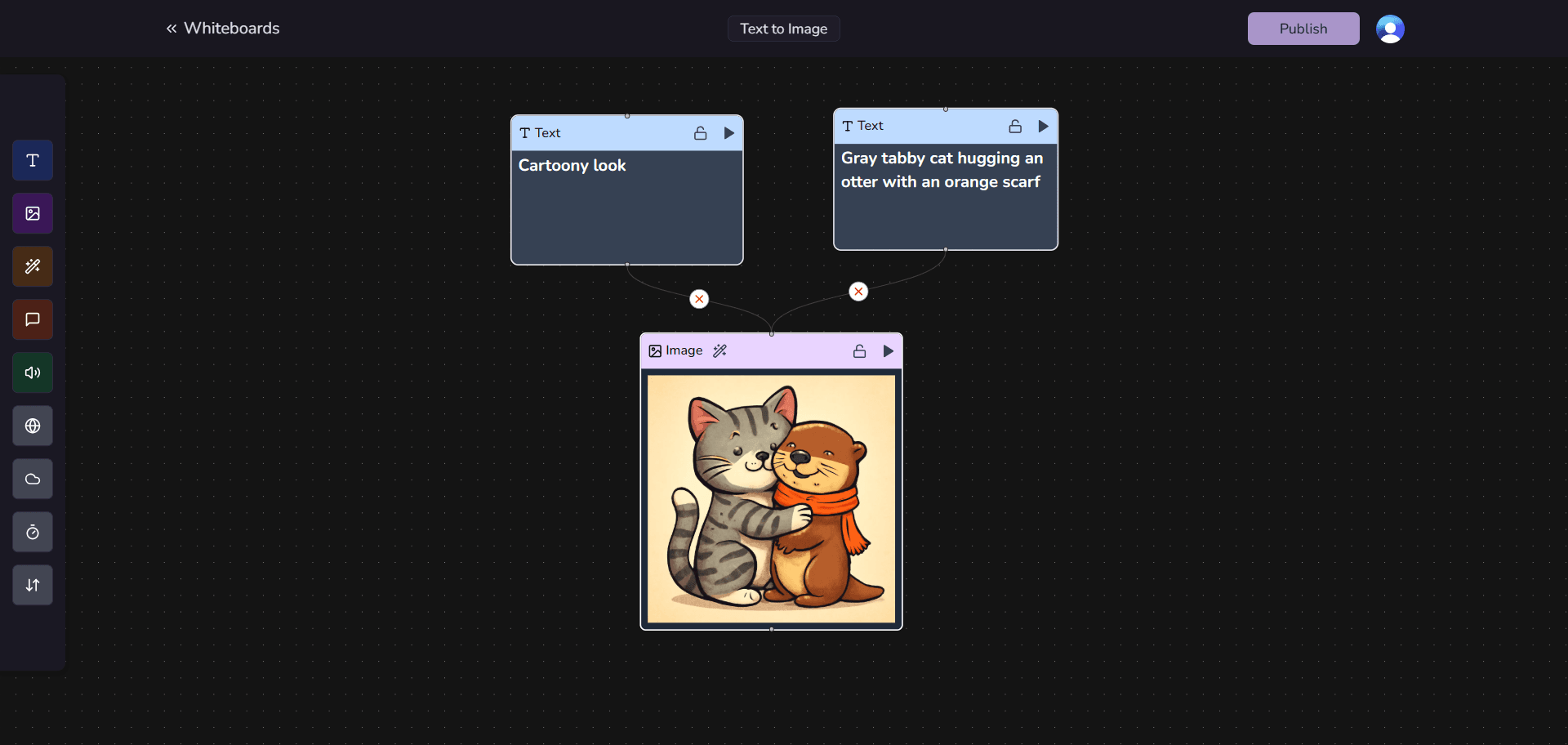Click the Publish button
The image size is (1568, 745).
1303,28
